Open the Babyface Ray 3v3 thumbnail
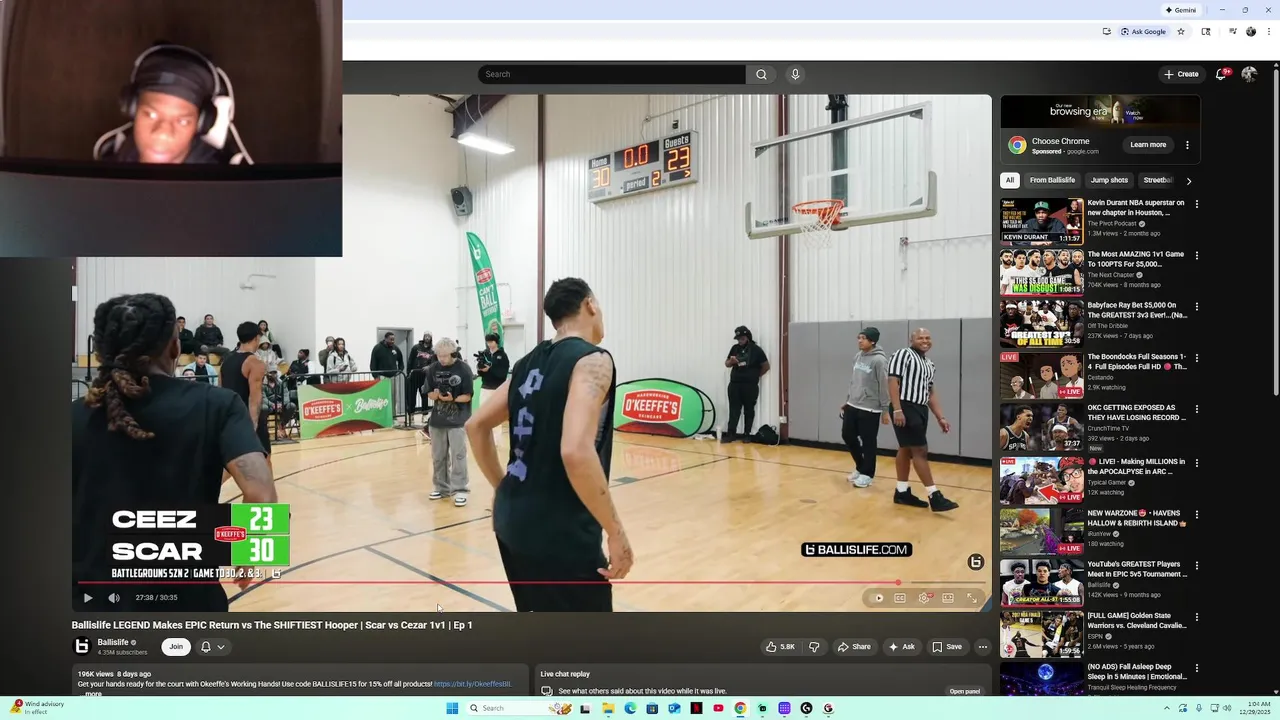 click(1042, 323)
